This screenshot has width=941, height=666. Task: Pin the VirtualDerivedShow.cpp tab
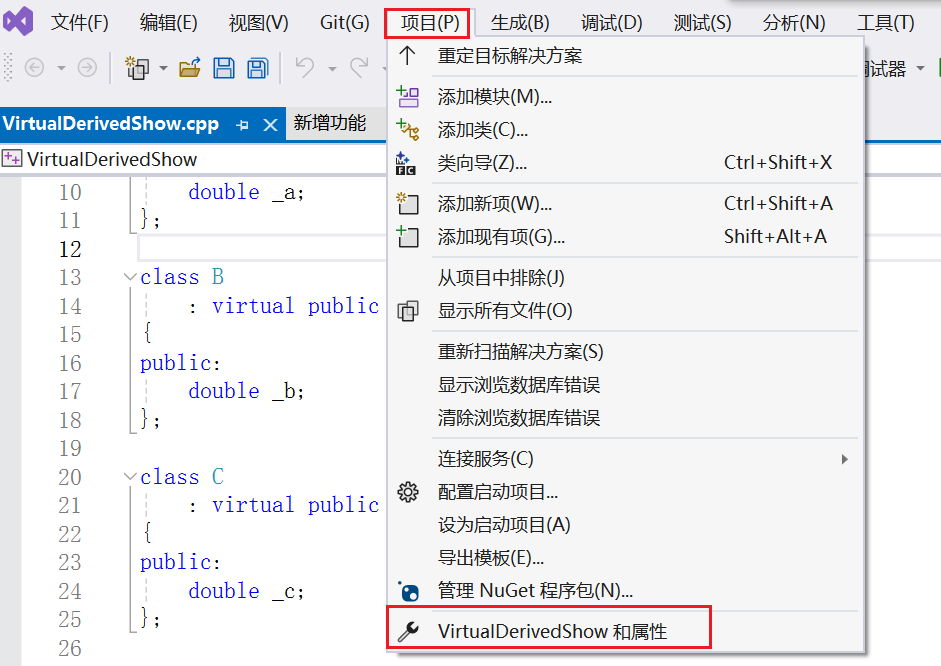[242, 125]
